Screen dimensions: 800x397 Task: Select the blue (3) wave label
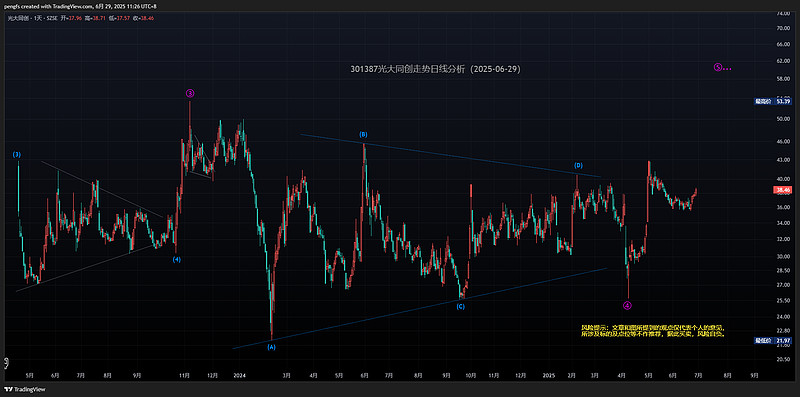pyautogui.click(x=17, y=154)
